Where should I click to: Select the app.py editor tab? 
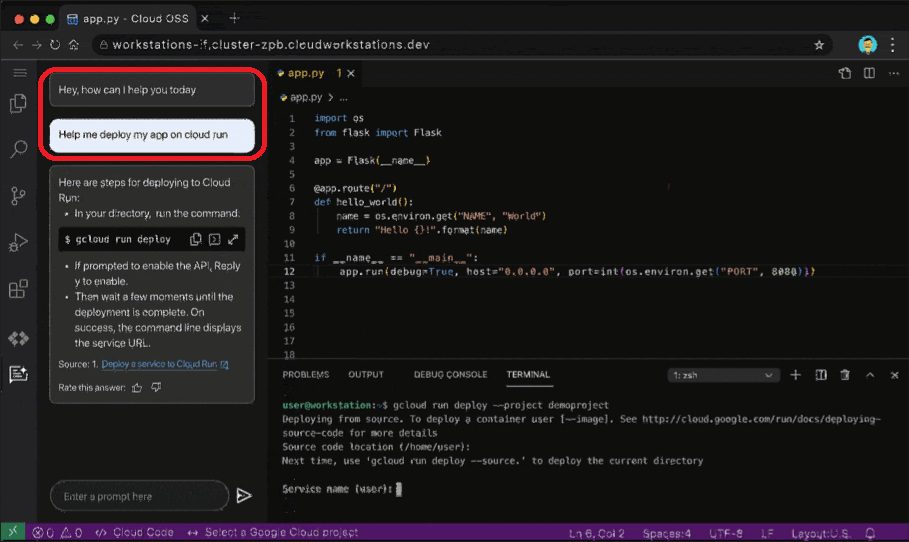(306, 73)
